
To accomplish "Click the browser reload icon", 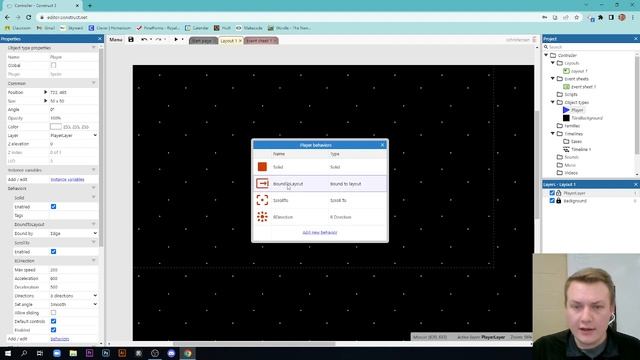I will pos(29,17).
